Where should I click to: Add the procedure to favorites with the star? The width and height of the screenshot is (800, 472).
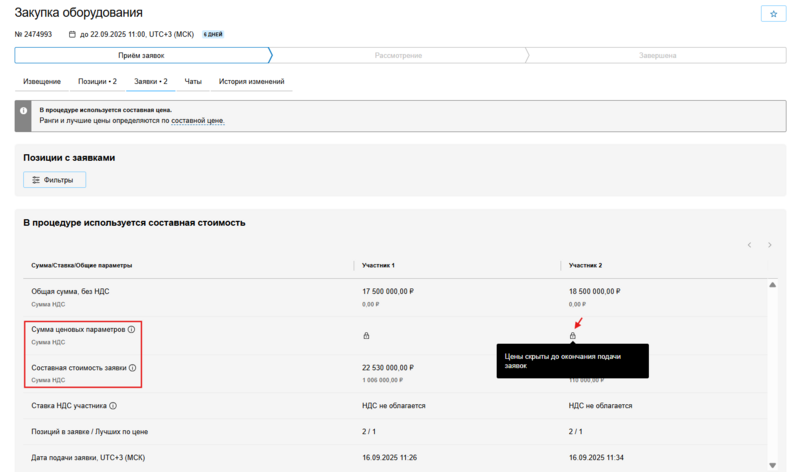click(773, 14)
